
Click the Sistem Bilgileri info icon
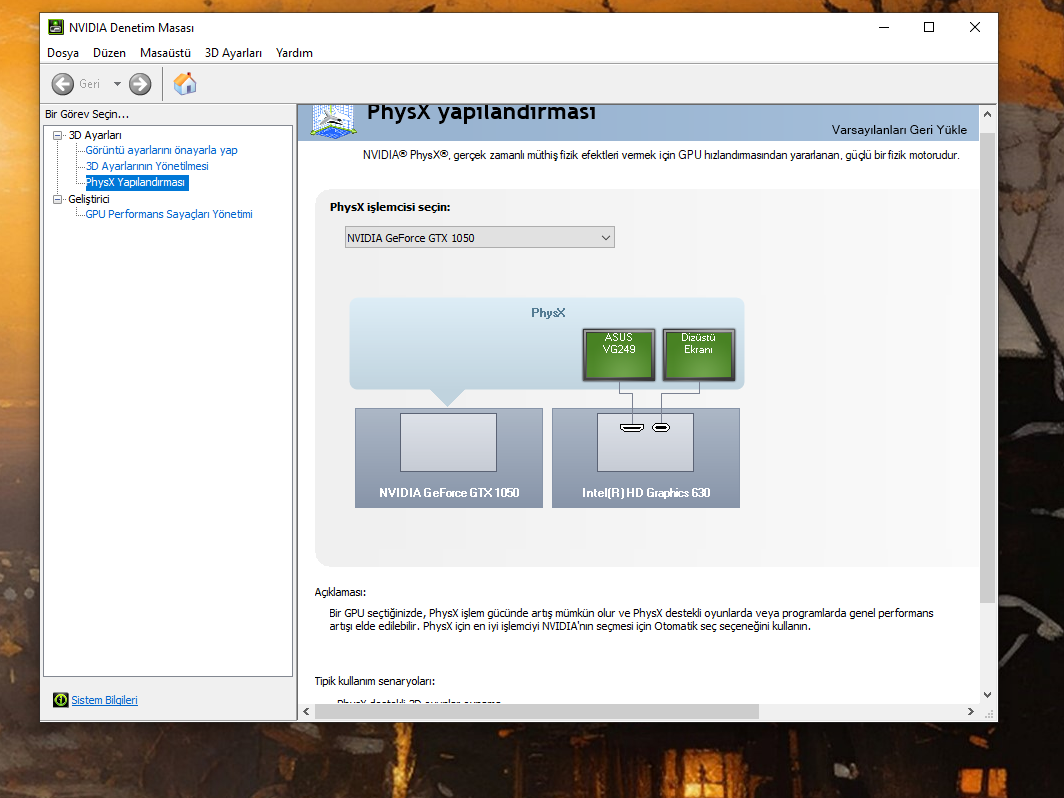60,700
